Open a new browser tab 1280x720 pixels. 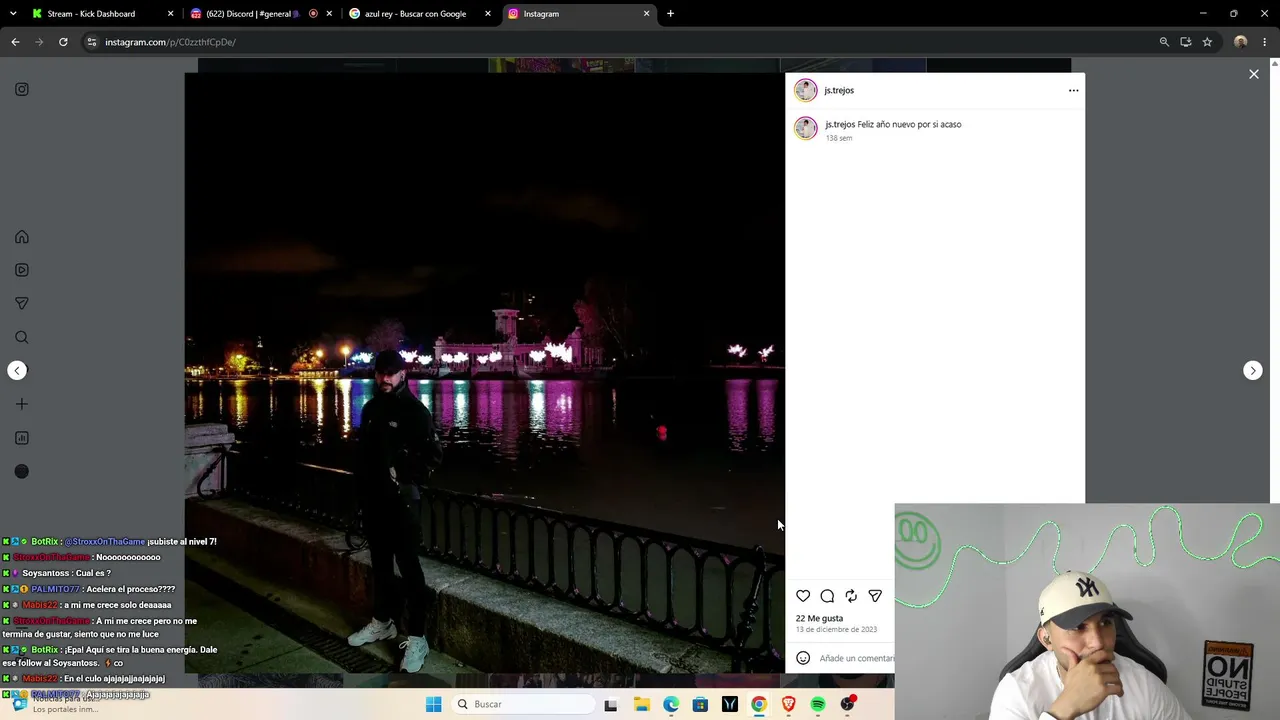click(670, 14)
